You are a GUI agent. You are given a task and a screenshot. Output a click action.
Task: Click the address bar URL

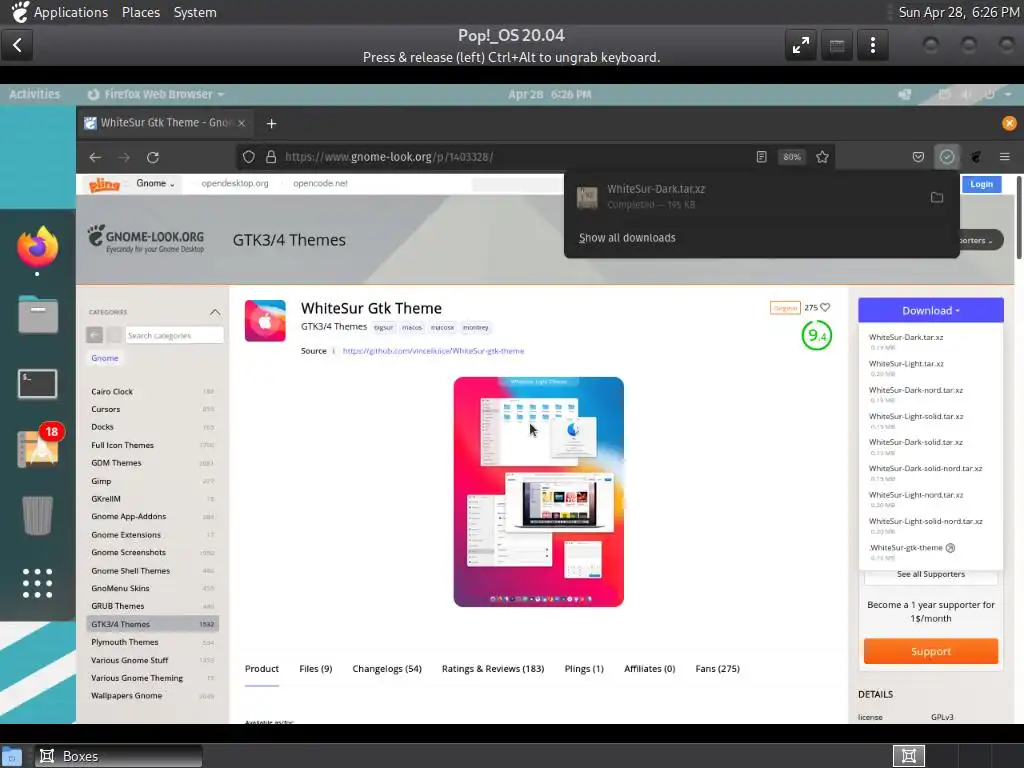(389, 157)
